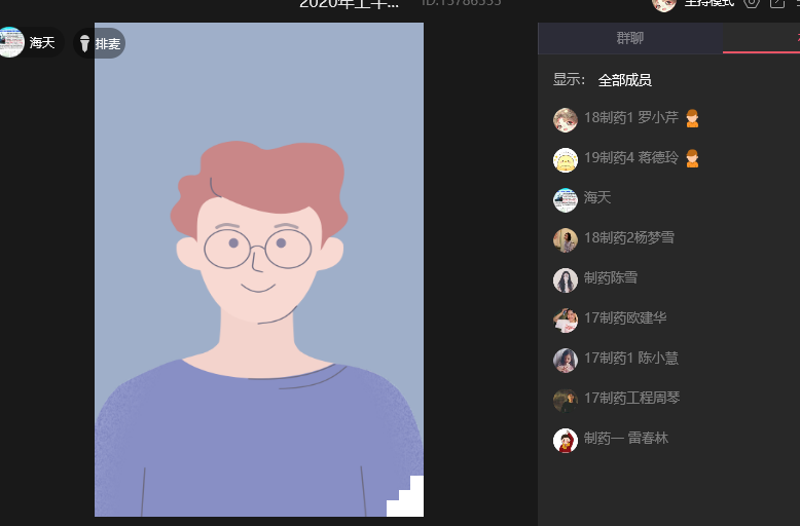The width and height of the screenshot is (800, 526).
Task: Click the share/pop-out icon in title bar
Action: (777, 3)
